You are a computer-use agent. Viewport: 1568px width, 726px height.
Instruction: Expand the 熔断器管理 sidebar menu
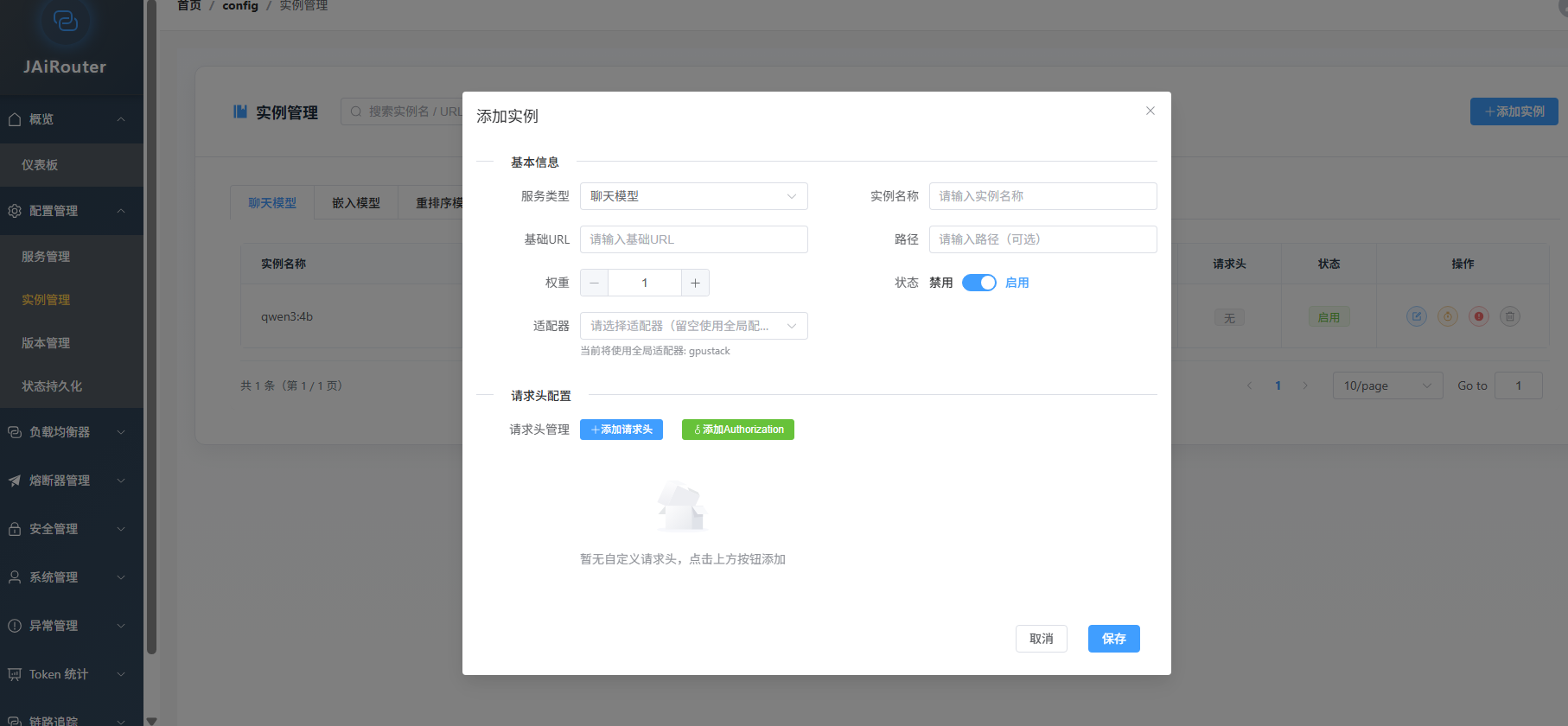[x=121, y=481]
